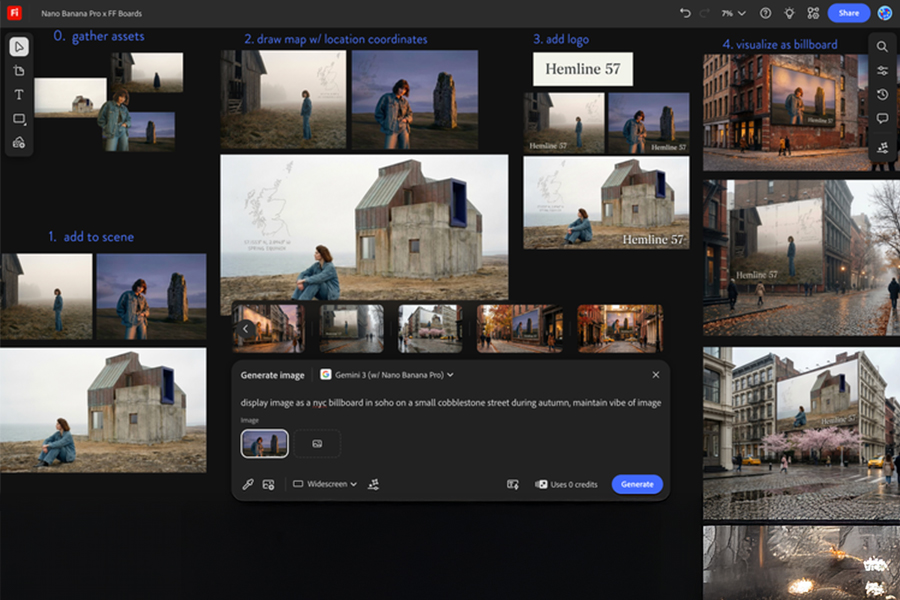This screenshot has width=900, height=600.
Task: Open the apps and integrations icon
Action: pyautogui.click(x=813, y=13)
